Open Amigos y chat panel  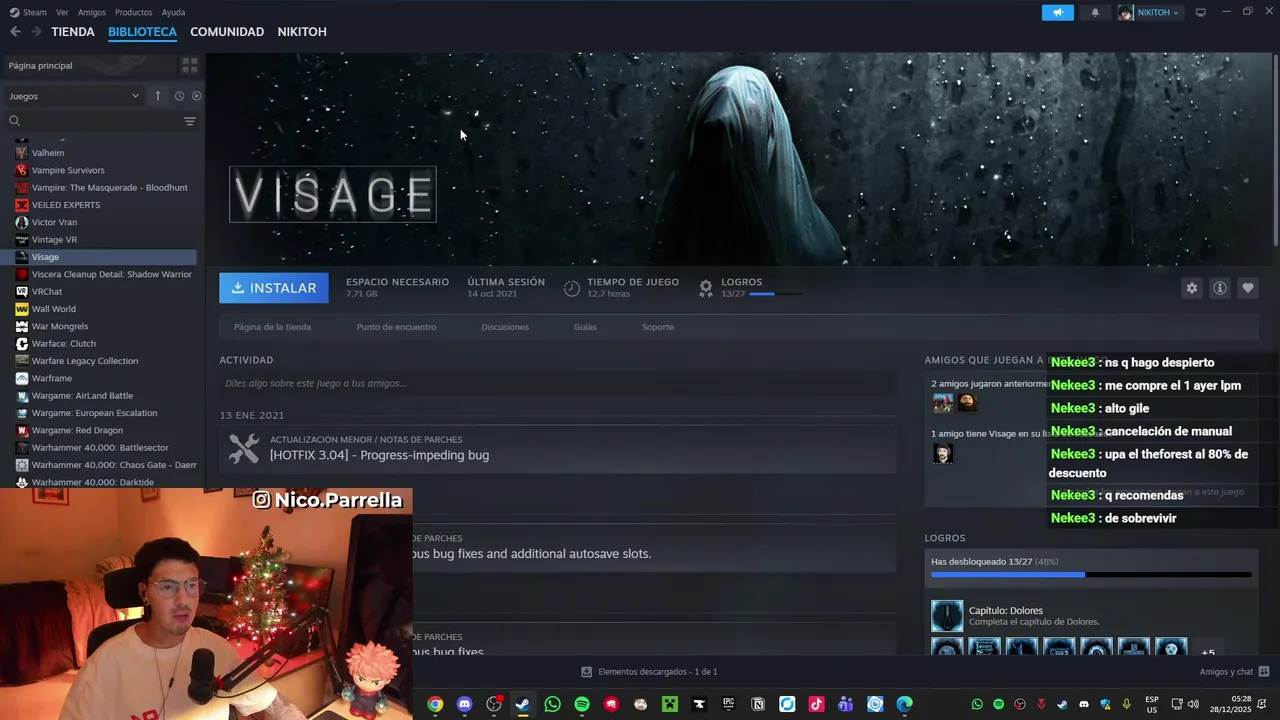click(1234, 672)
